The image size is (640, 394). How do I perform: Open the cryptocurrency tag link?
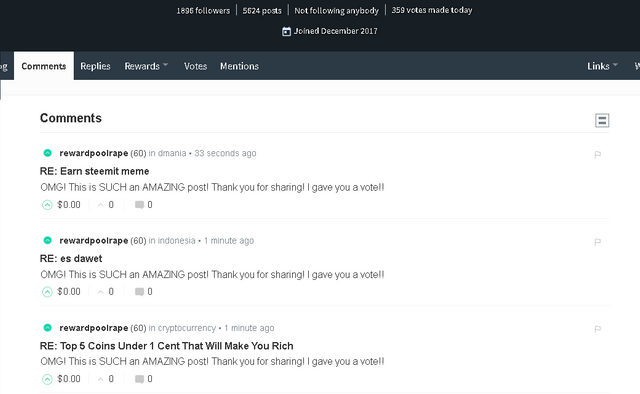(x=187, y=328)
